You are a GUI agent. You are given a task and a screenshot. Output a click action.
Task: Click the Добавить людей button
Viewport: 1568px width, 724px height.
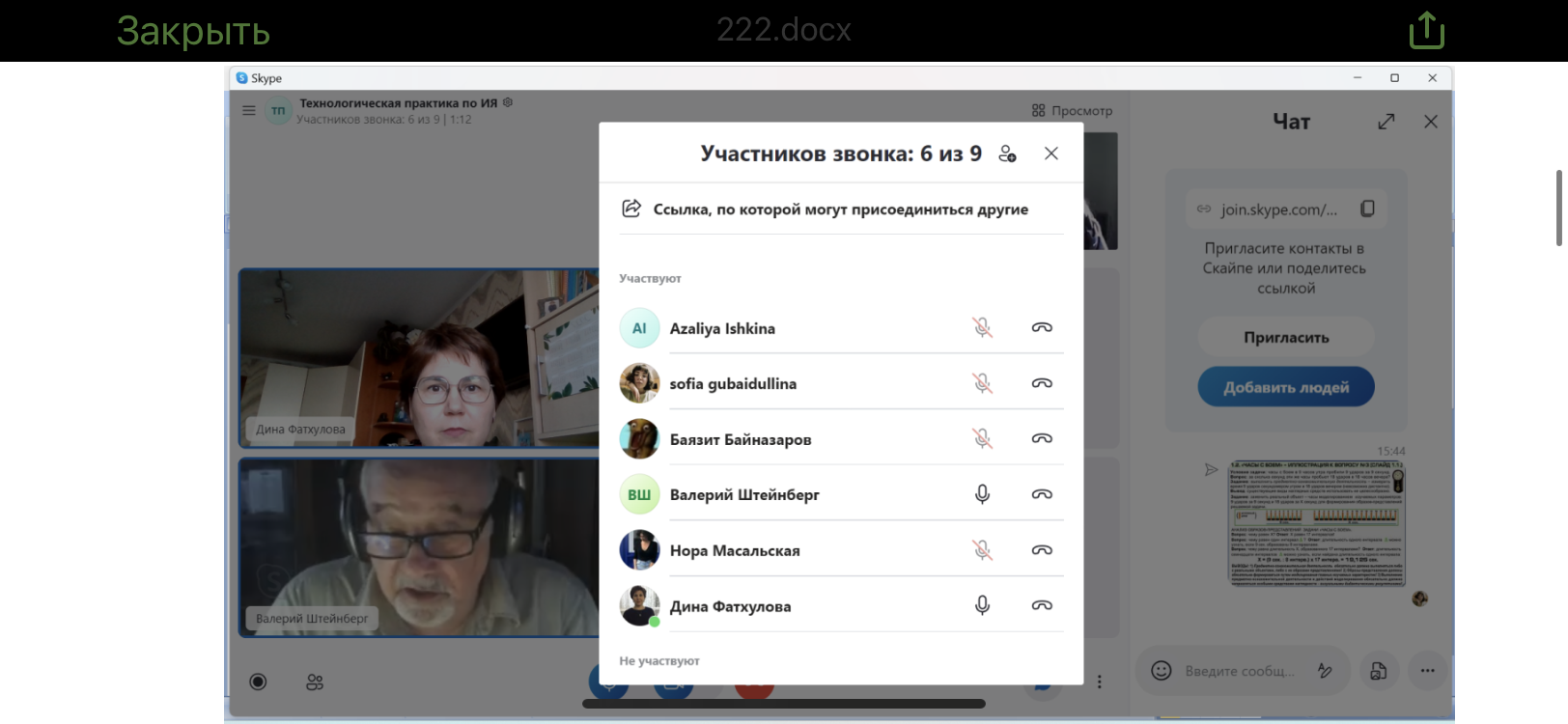[x=1286, y=387]
